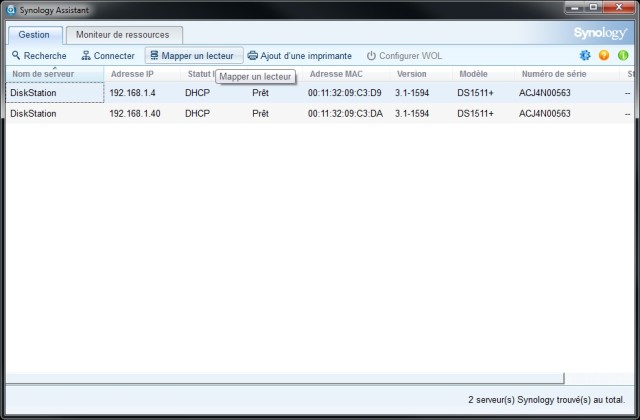This screenshot has width=640, height=420.
Task: Click IP address 192.168.1.40 cell
Action: click(135, 113)
